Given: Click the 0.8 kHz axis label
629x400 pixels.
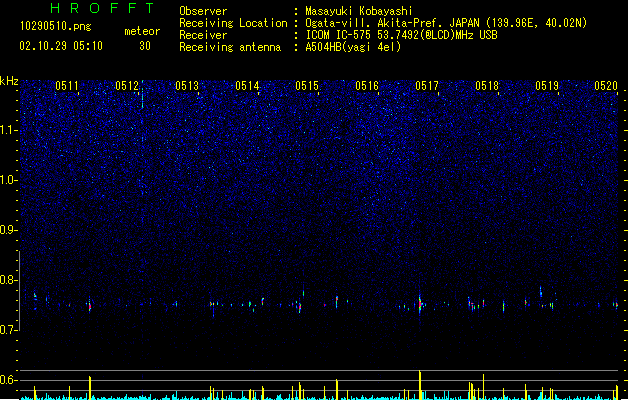Looking at the screenshot, I should point(8,280).
